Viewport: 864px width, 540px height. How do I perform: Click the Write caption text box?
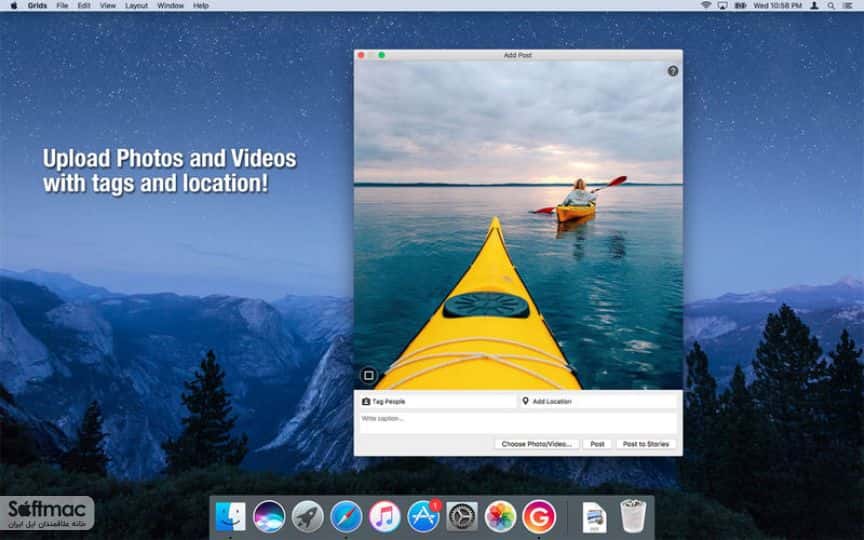tap(518, 423)
